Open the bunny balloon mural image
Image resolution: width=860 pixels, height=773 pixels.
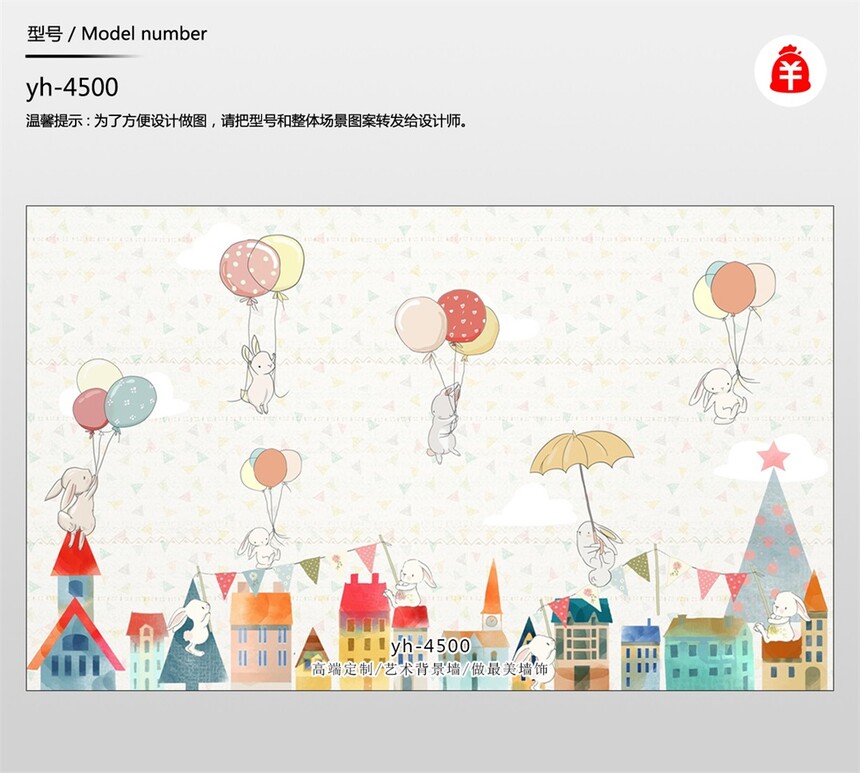pyautogui.click(x=429, y=448)
